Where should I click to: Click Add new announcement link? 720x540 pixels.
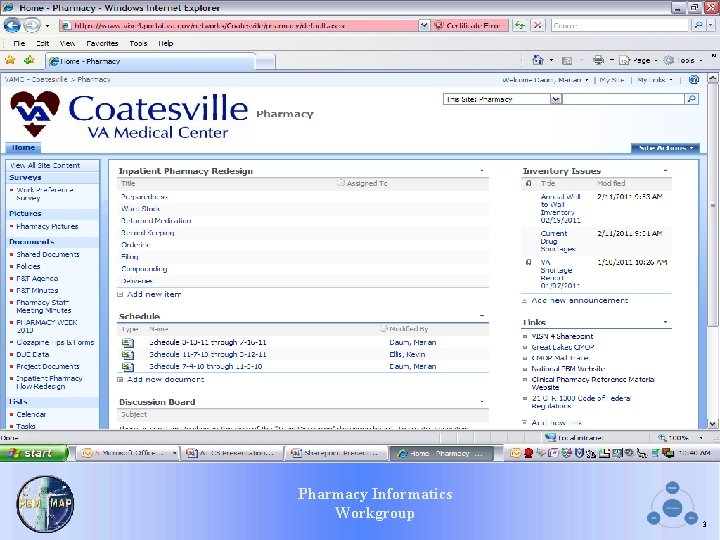[x=579, y=300]
